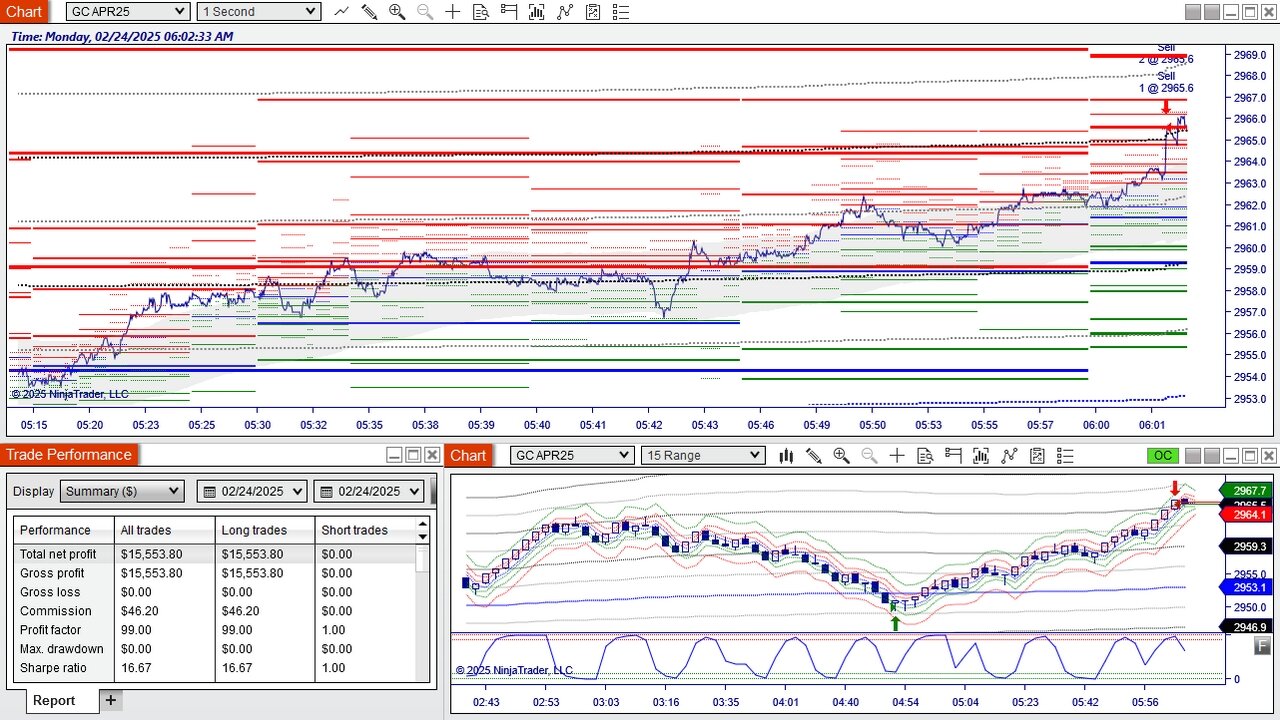Viewport: 1280px width, 720px height.
Task: Select drawing tools pencil in top chart toolbar
Action: click(x=369, y=12)
